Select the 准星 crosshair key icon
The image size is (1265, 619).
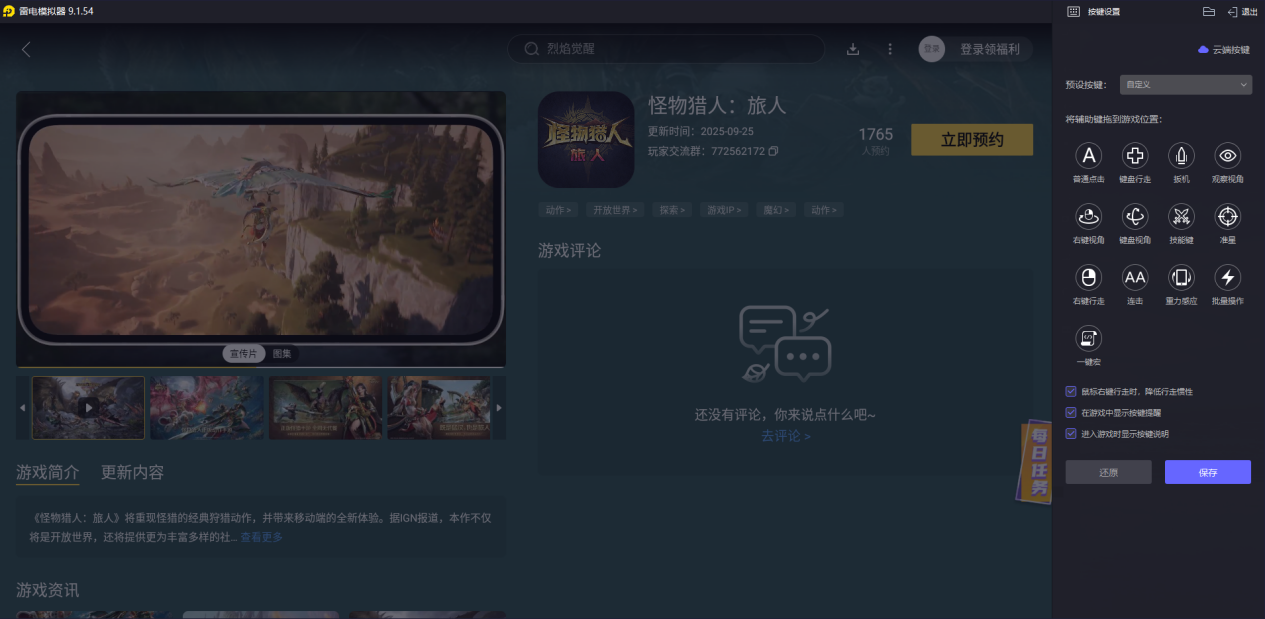pos(1228,216)
